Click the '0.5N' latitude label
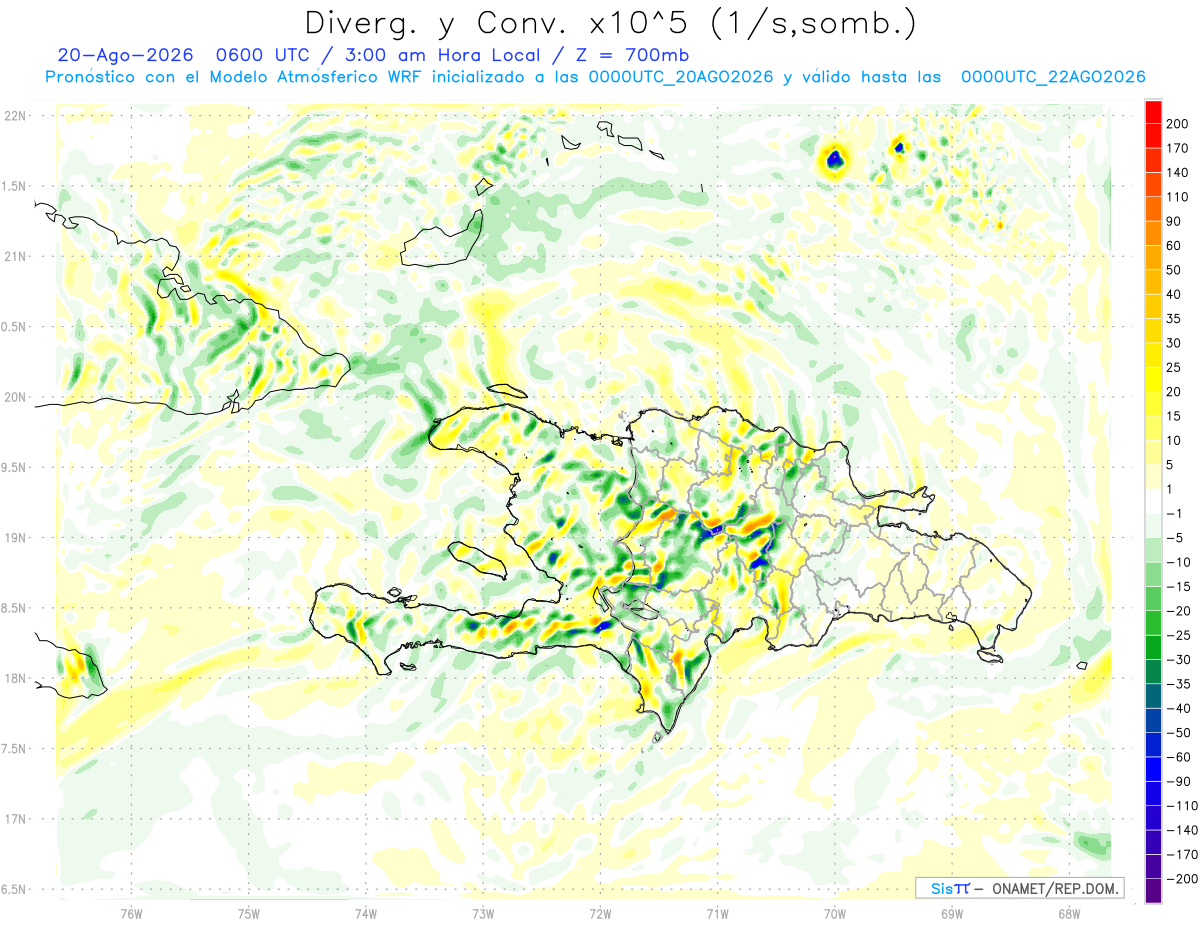This screenshot has width=1200, height=927. pyautogui.click(x=13, y=327)
